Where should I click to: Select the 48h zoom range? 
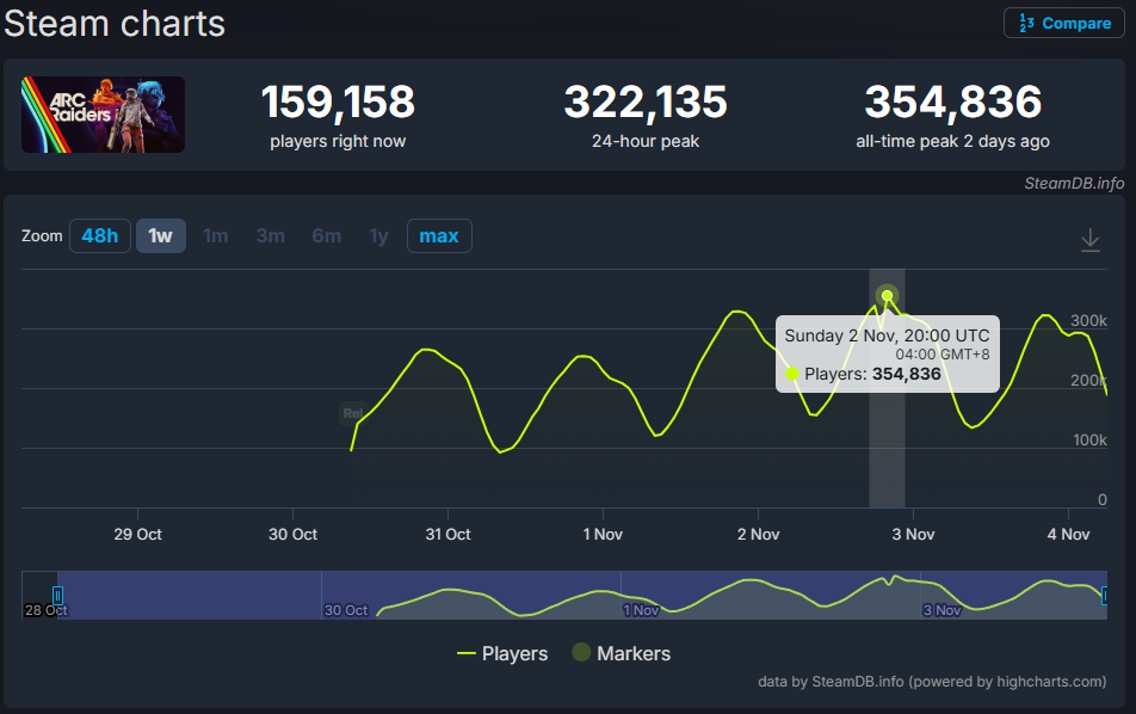pos(100,236)
